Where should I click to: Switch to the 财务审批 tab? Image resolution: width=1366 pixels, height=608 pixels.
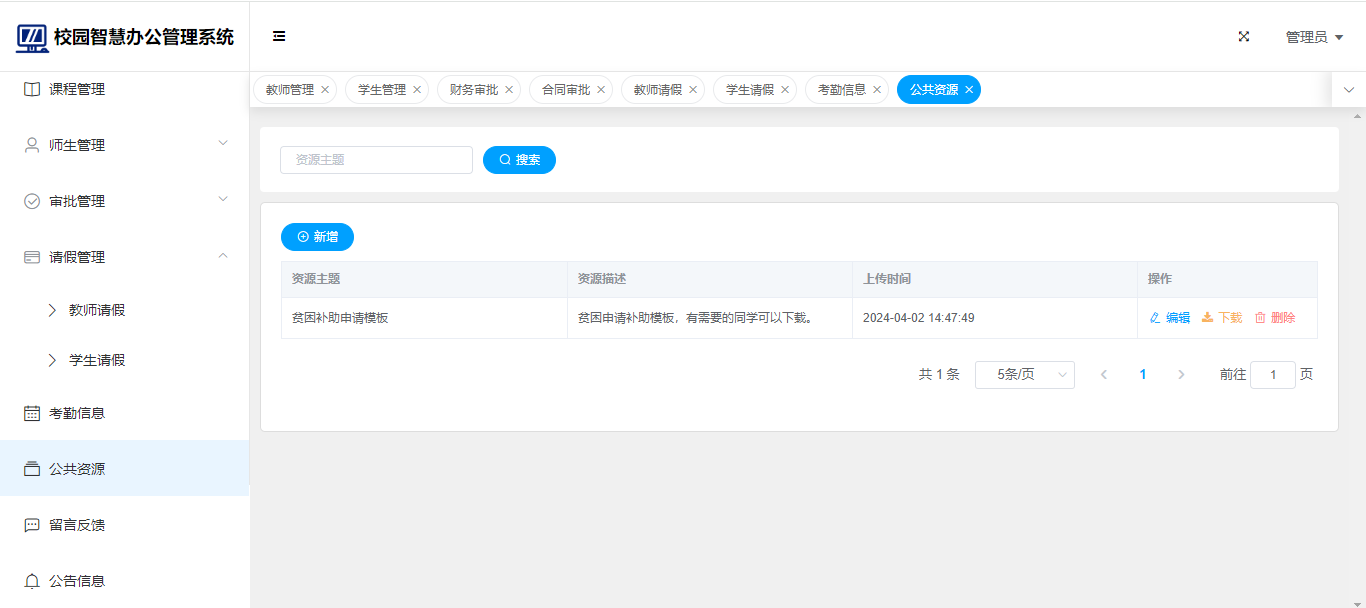click(x=473, y=90)
